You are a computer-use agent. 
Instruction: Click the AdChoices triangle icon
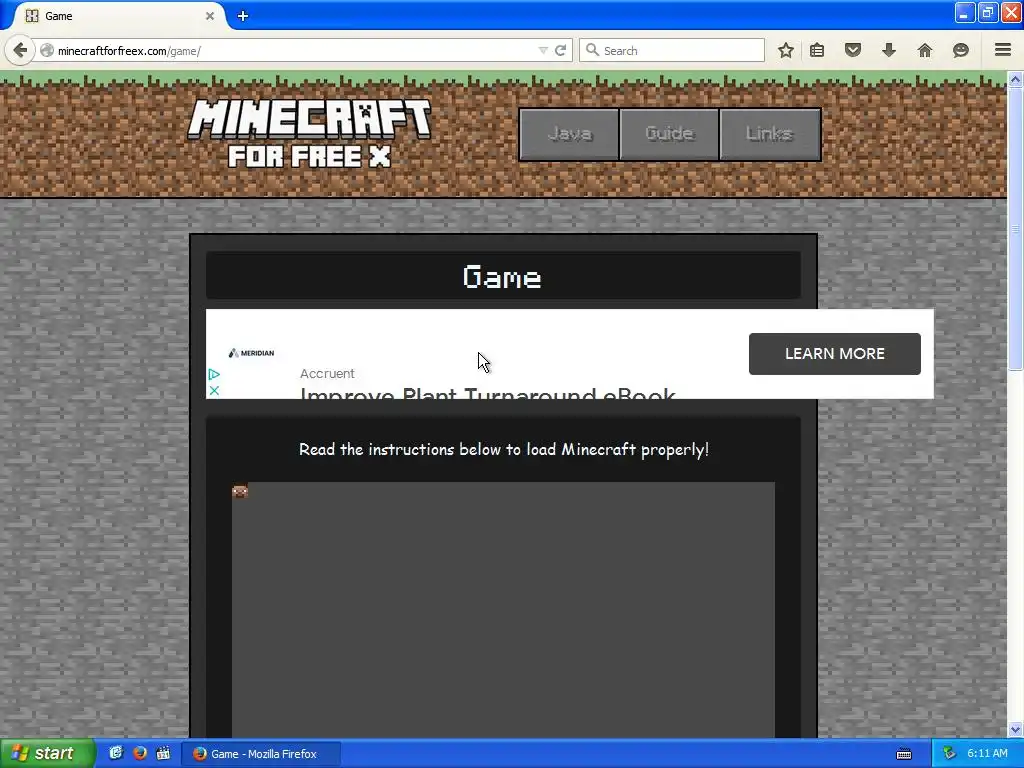[214, 374]
